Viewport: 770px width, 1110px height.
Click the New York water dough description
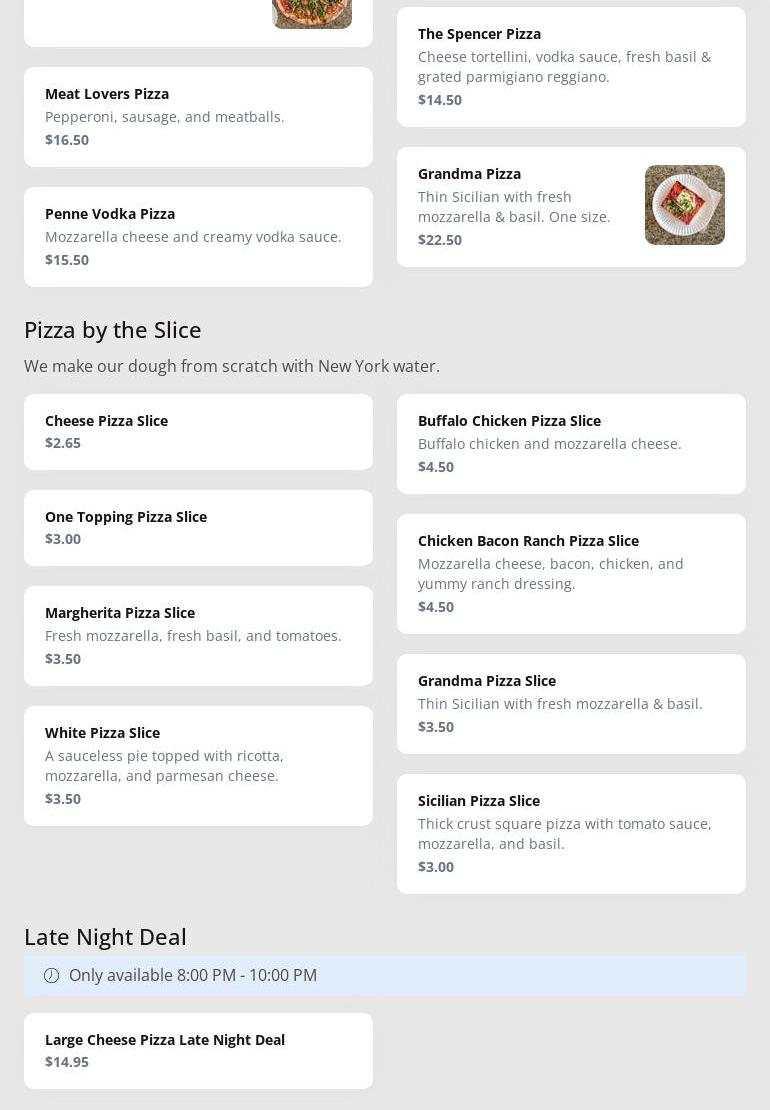point(232,366)
